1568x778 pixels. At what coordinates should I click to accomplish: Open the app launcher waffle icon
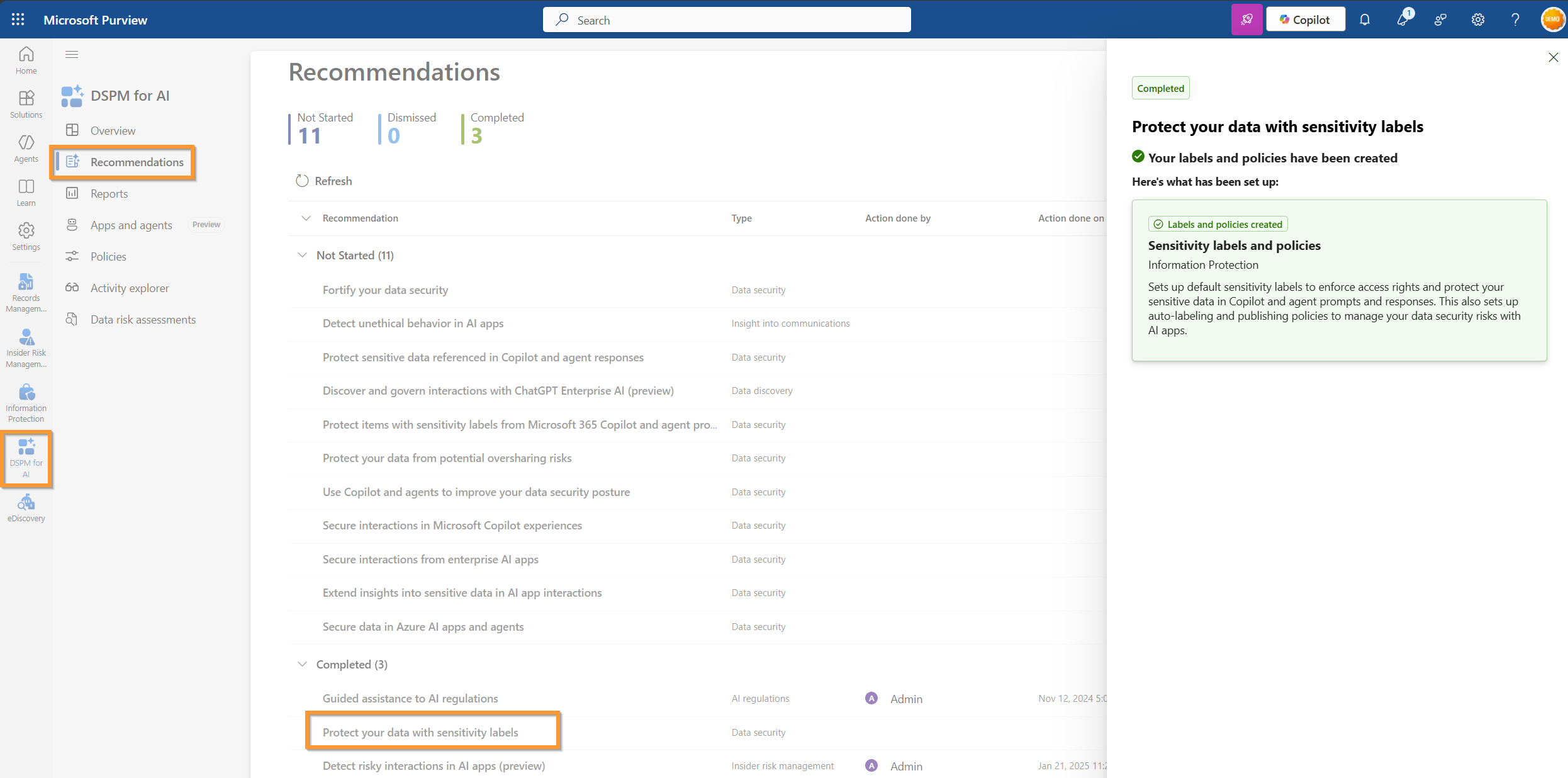(18, 20)
